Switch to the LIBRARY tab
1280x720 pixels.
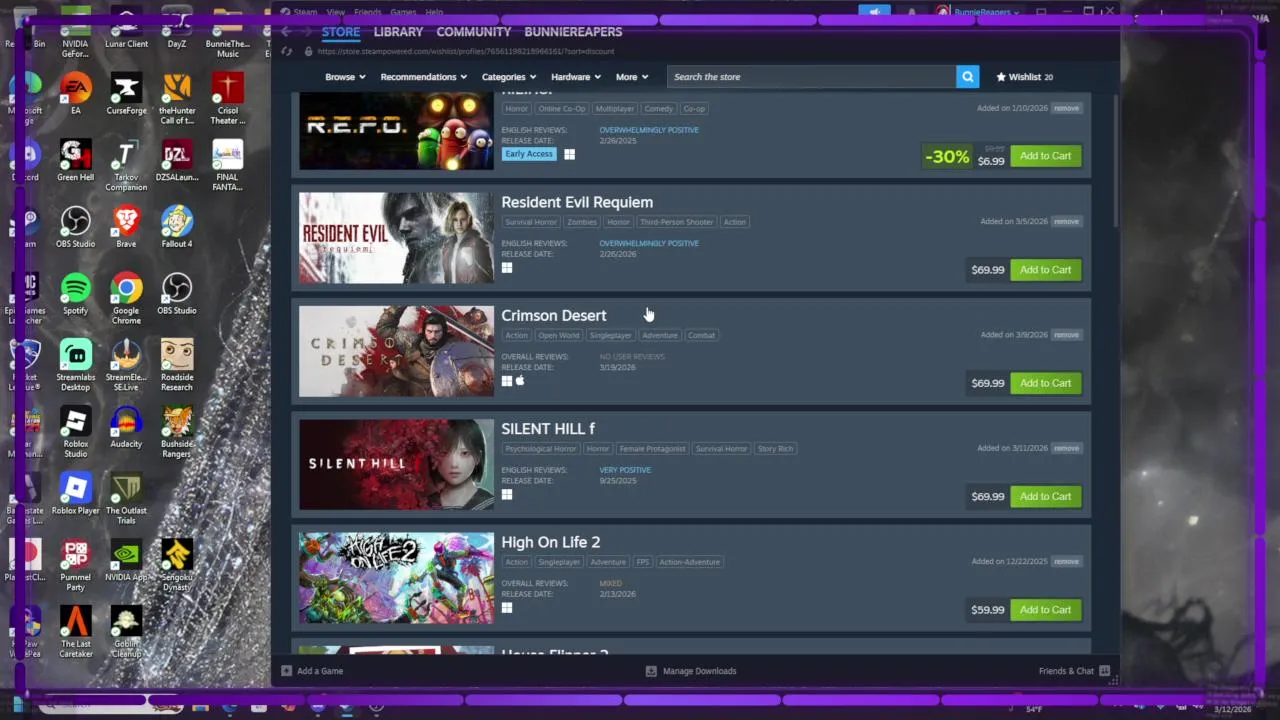(398, 32)
